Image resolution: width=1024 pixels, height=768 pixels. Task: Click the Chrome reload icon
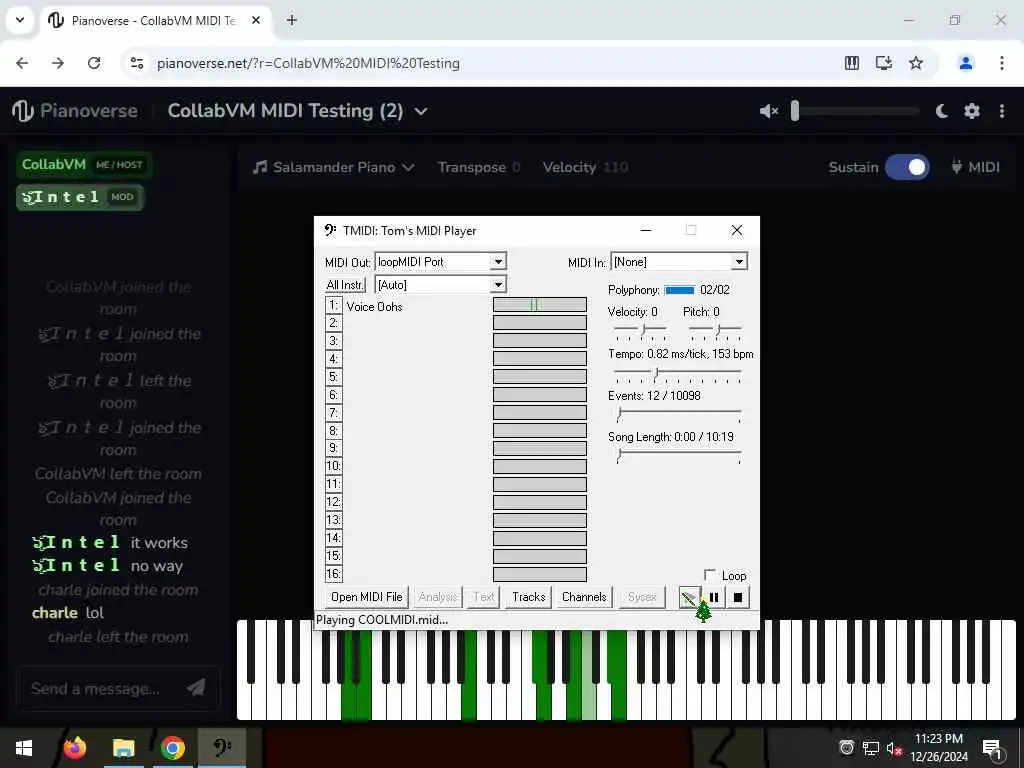point(94,63)
